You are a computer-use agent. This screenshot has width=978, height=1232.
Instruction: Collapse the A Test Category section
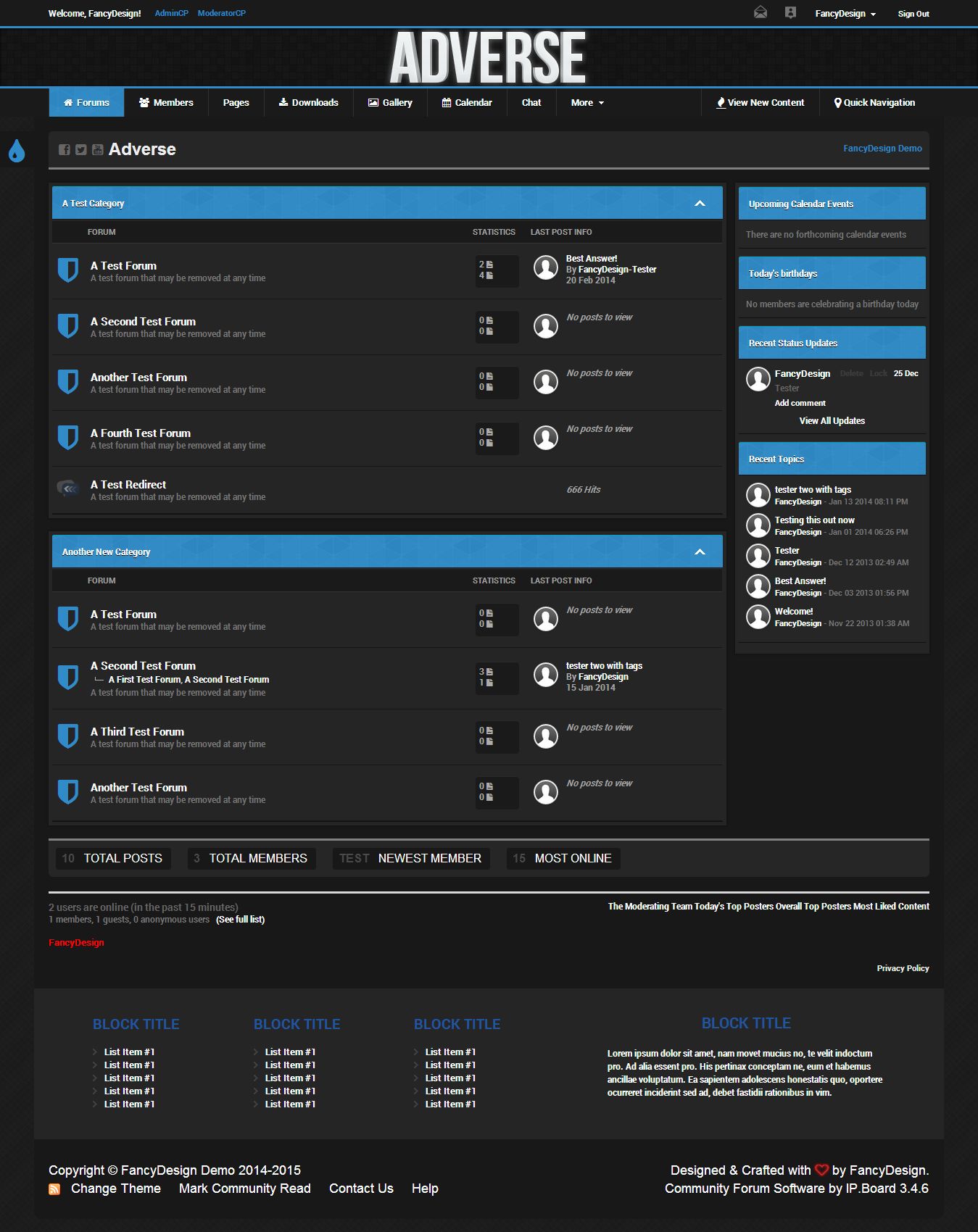[700, 204]
